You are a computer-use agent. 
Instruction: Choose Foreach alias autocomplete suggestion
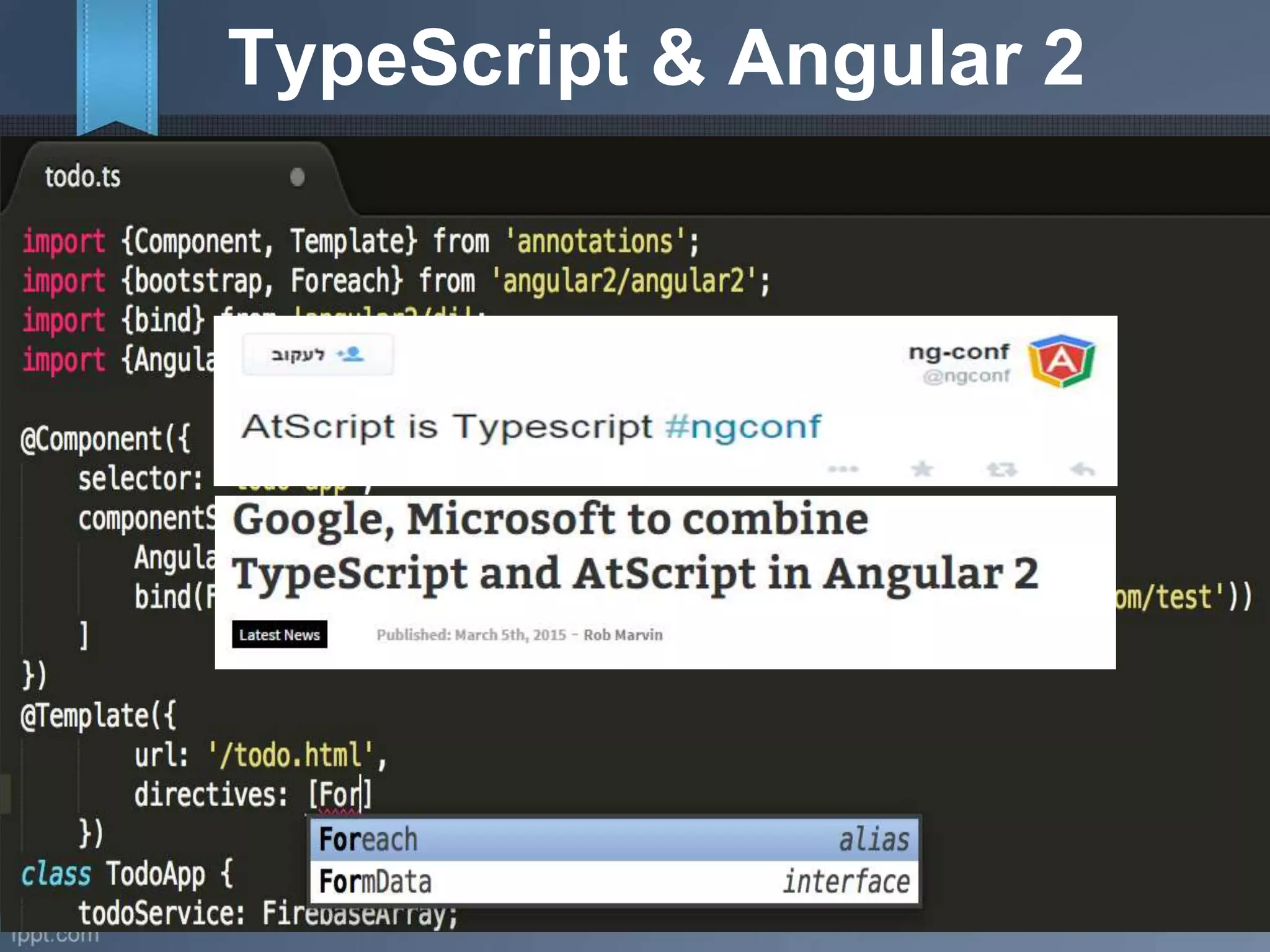[x=614, y=840]
